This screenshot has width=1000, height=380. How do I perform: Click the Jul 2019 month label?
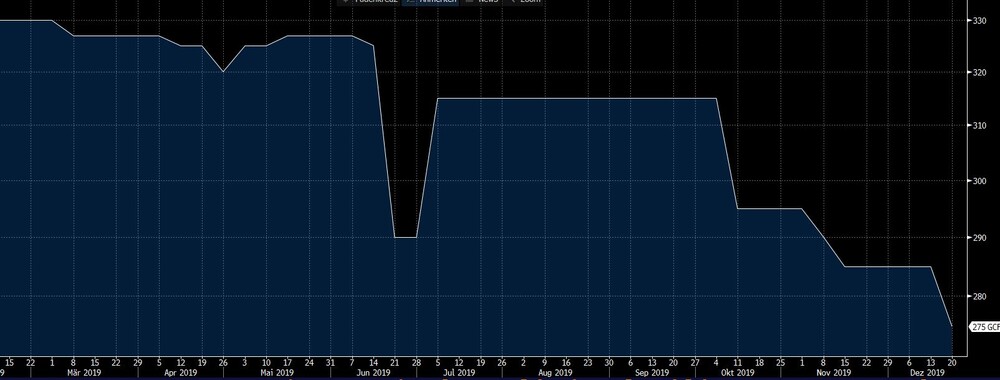[x=459, y=372]
